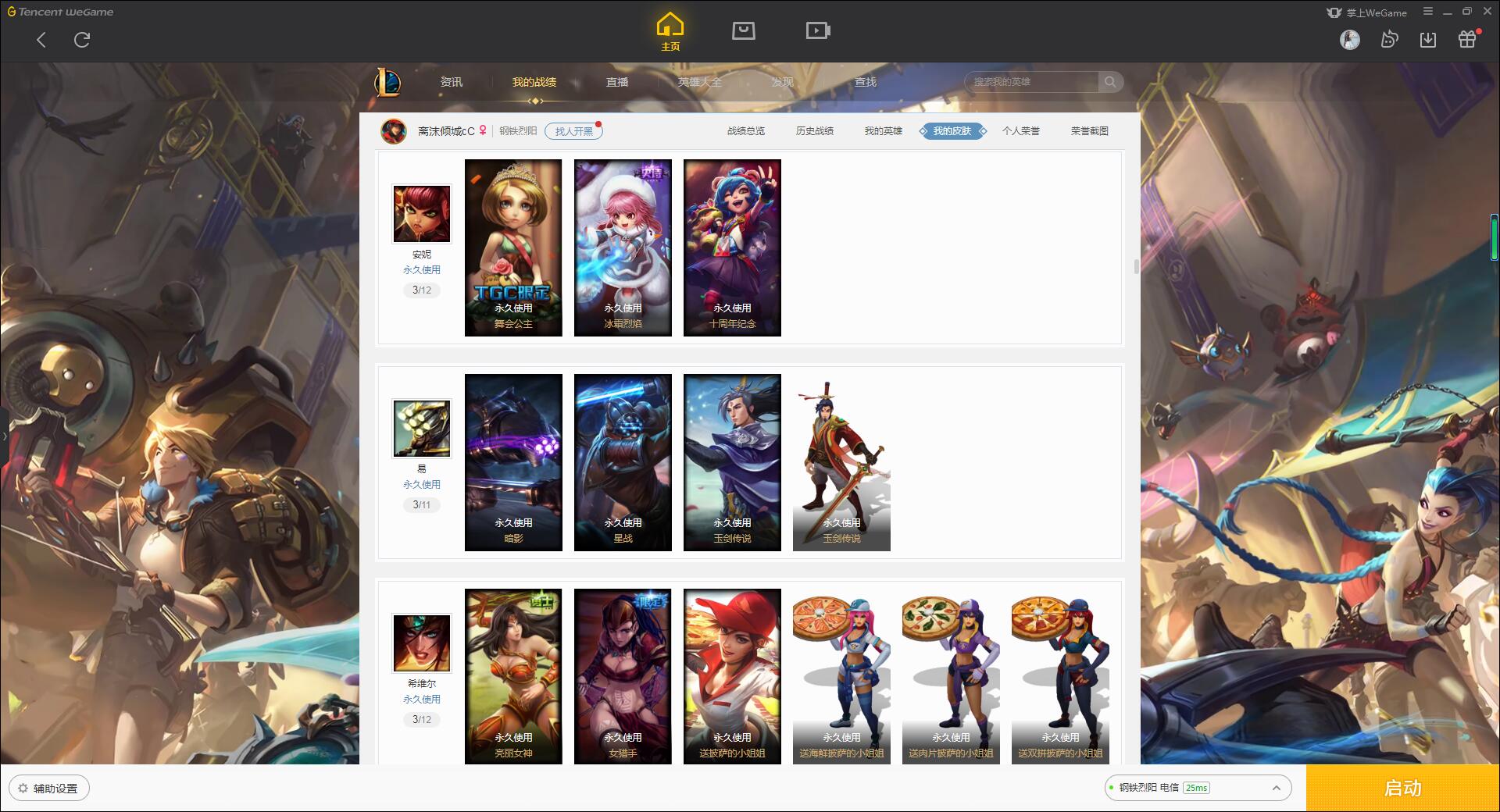This screenshot has height=812, width=1500.
Task: Expand the left side panel arrow
Action: coord(4,436)
